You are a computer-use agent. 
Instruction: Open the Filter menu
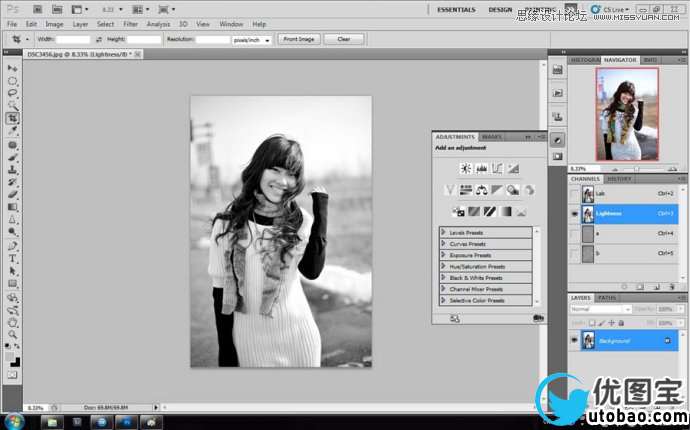[x=130, y=24]
